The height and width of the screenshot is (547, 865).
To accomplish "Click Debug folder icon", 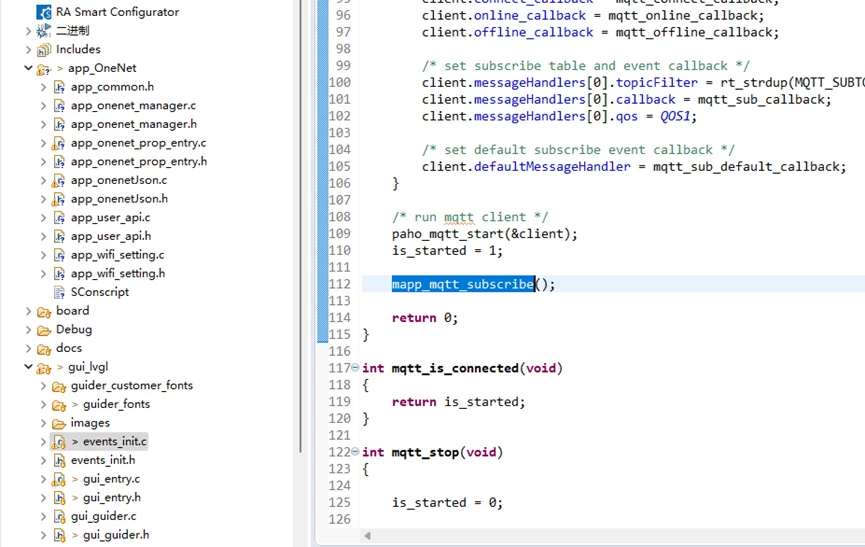I will click(x=44, y=330).
